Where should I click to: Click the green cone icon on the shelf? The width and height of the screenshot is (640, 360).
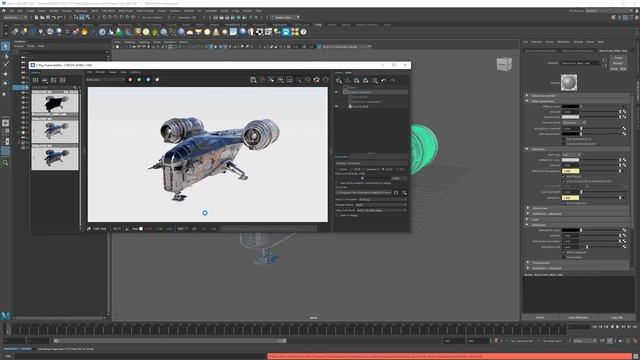(120, 31)
